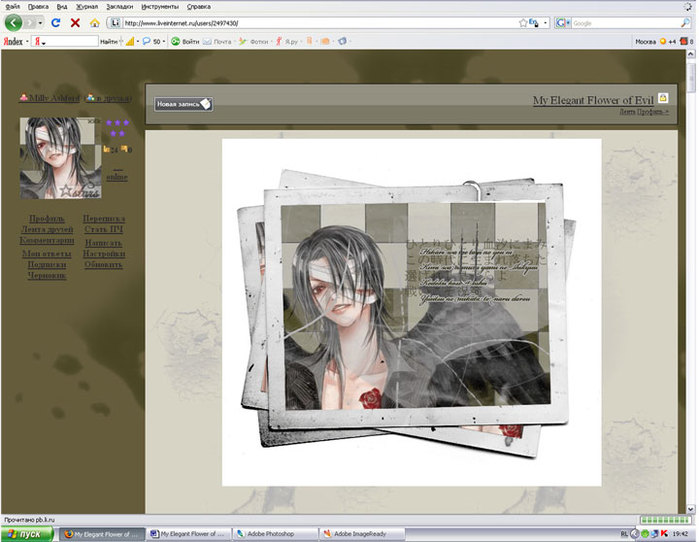This screenshot has width=699, height=542.
Task: Open Фотки photos from Yandex bar
Action: (254, 41)
